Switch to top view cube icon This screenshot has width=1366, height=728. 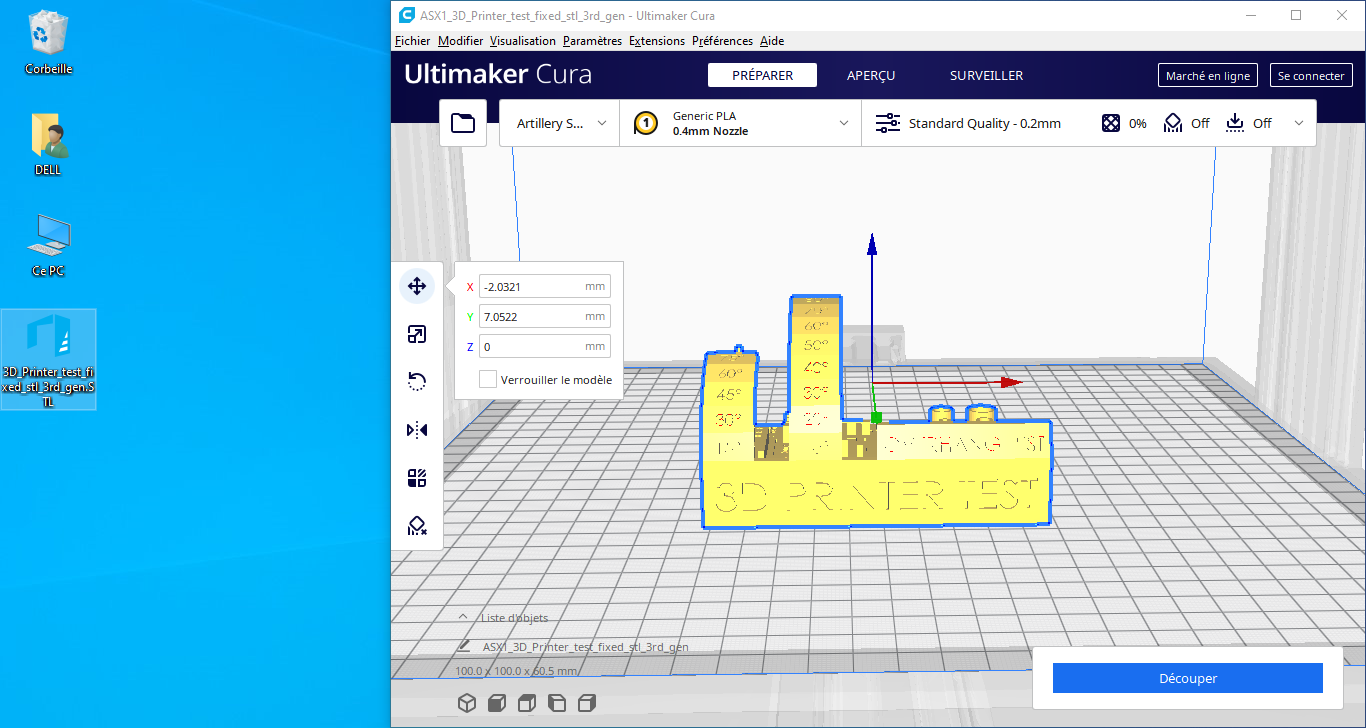(x=527, y=703)
